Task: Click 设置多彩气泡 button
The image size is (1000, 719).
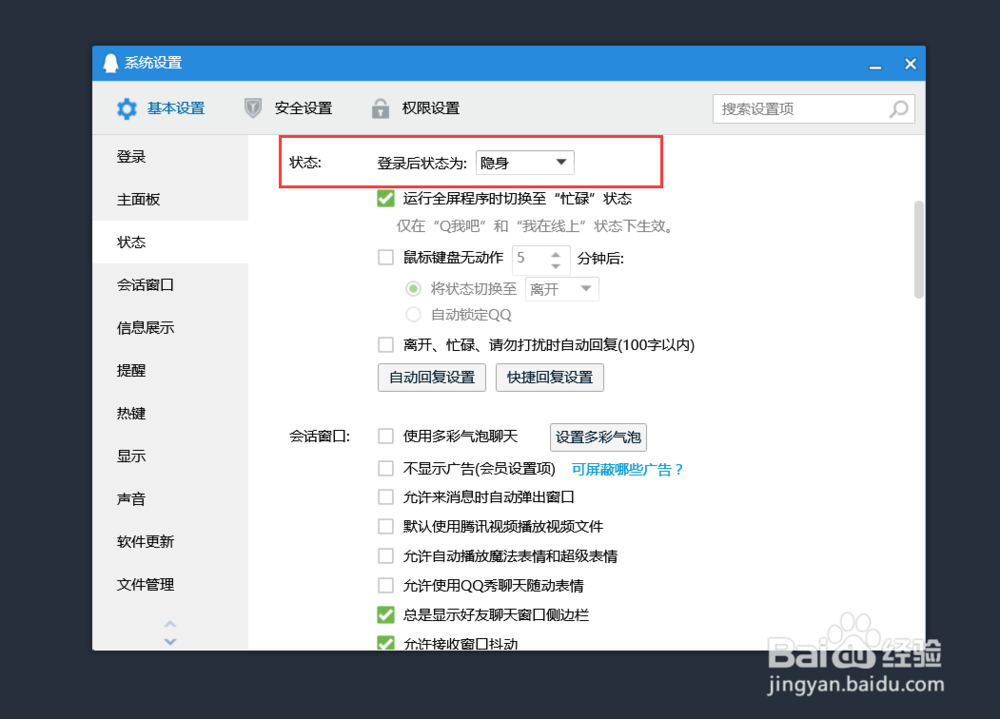Action: pos(597,437)
